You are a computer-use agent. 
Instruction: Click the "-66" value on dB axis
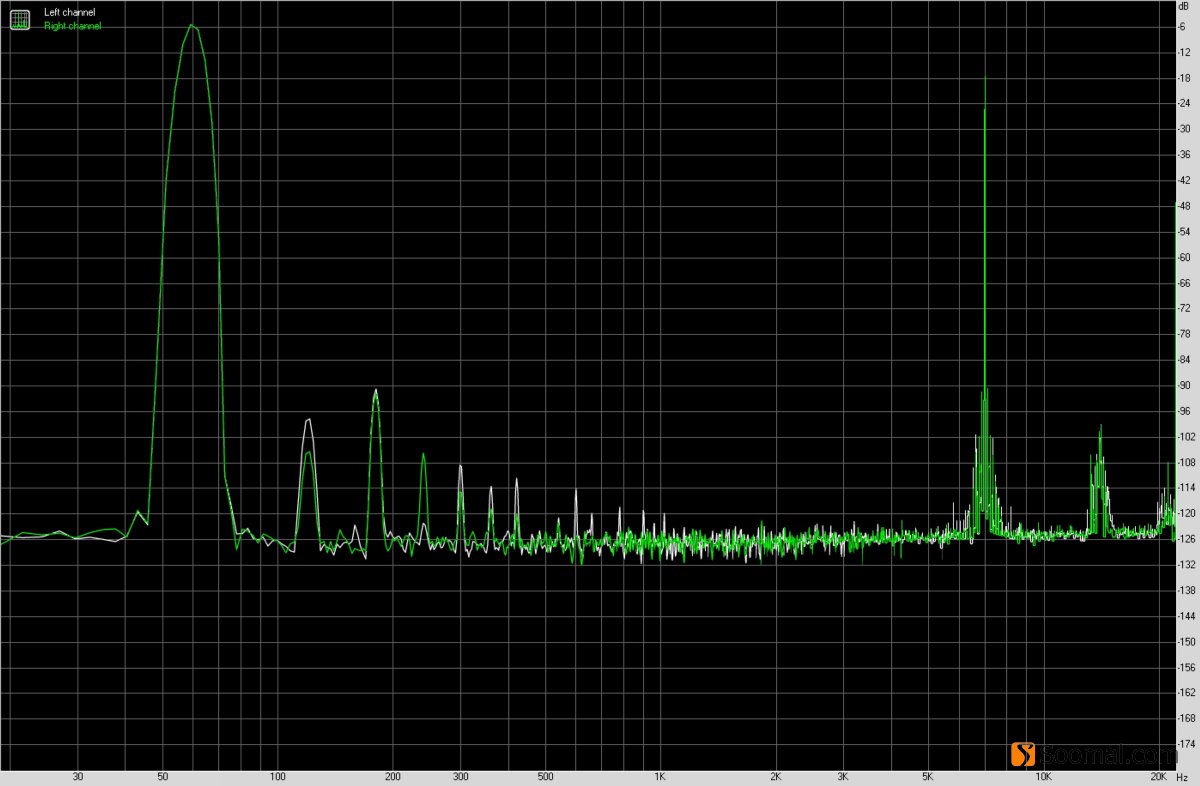1185,283
